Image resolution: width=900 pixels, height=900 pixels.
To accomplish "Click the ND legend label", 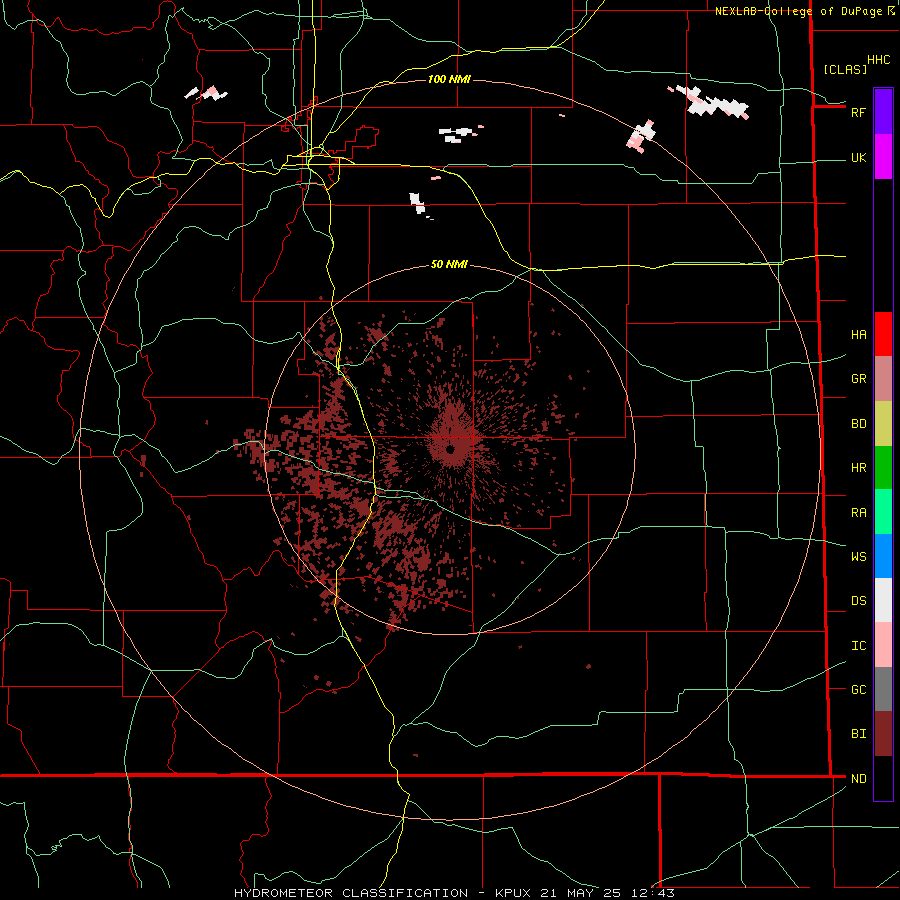I will tap(858, 779).
